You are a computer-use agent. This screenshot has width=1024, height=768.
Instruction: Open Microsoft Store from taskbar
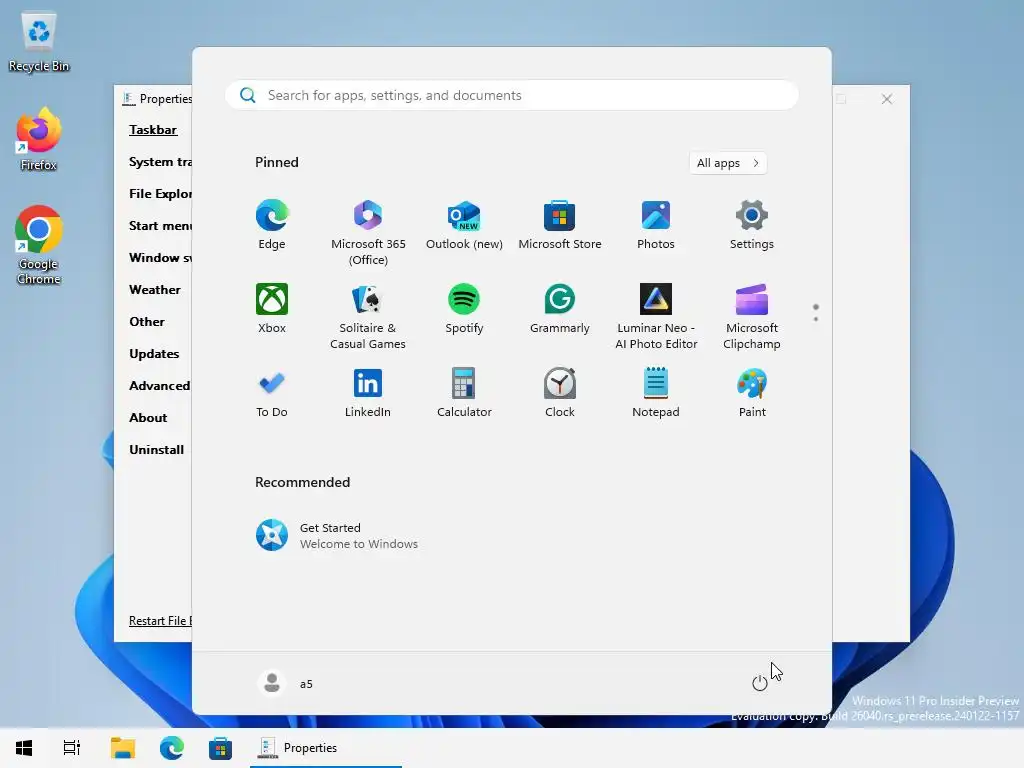point(220,748)
